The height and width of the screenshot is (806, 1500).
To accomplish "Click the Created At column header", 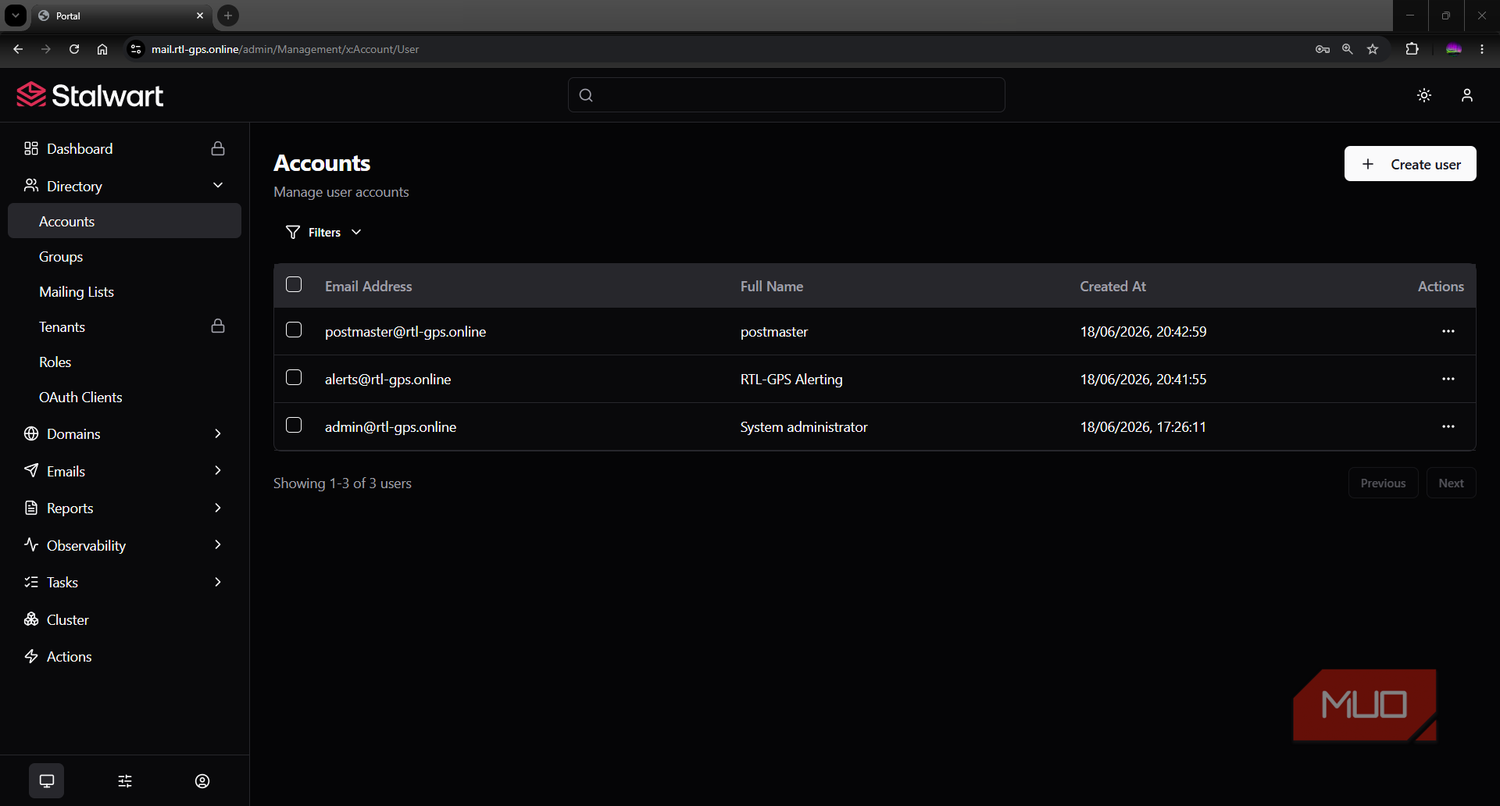I will click(1113, 286).
